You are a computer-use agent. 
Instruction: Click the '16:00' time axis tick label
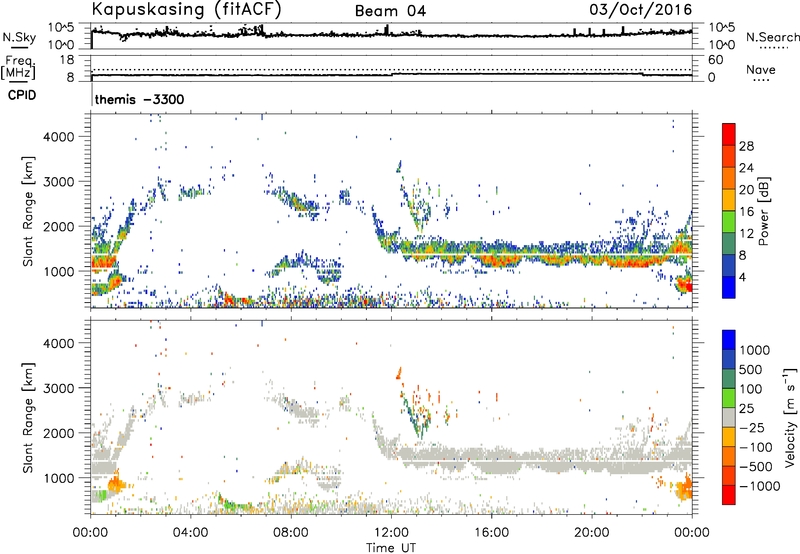[491, 533]
